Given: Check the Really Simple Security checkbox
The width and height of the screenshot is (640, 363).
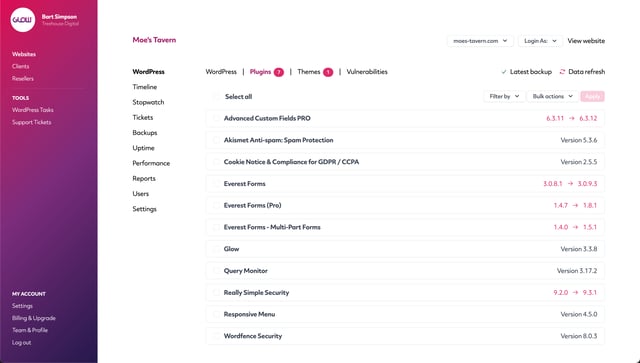Looking at the screenshot, I should pos(216,293).
